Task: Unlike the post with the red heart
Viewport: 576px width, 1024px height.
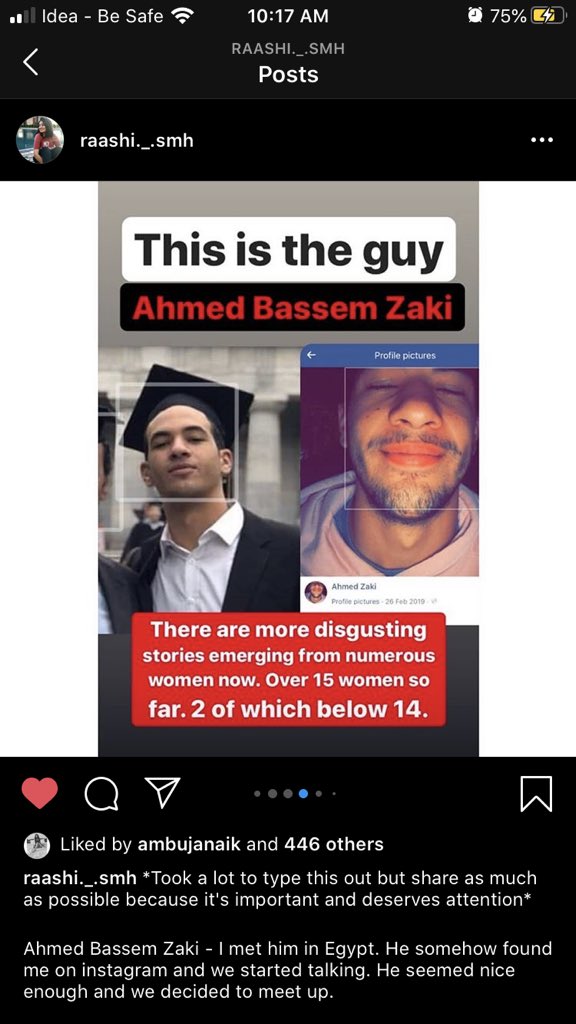Action: pyautogui.click(x=40, y=793)
